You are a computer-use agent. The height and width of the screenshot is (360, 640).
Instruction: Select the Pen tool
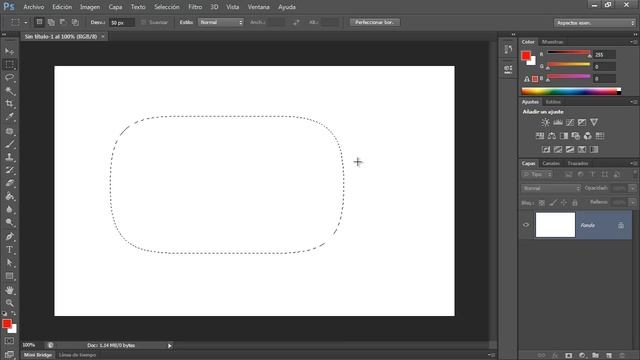coord(9,236)
